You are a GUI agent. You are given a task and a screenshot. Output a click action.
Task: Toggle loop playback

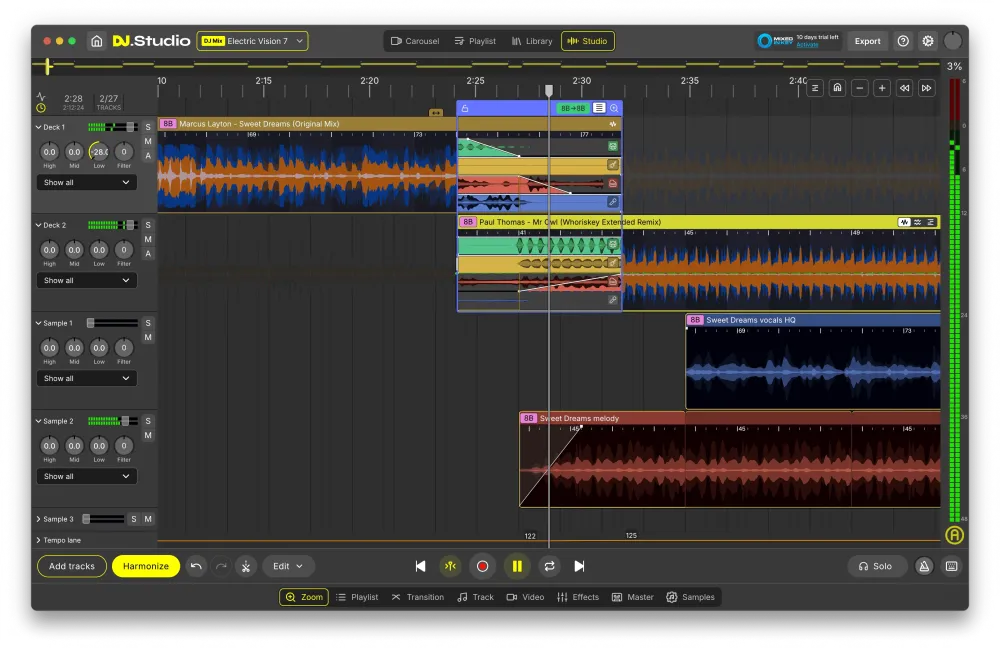click(550, 566)
